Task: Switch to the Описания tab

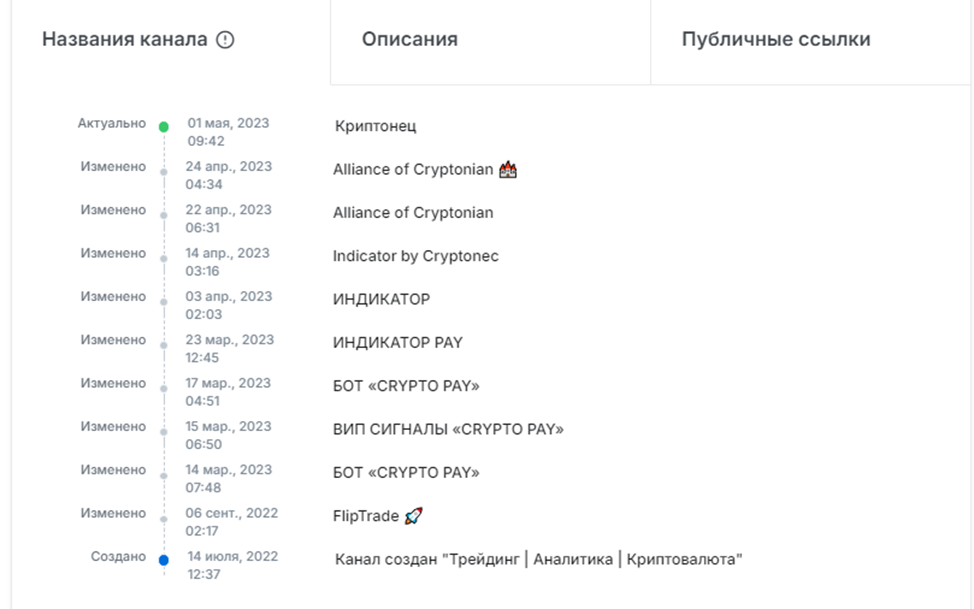Action: [409, 39]
